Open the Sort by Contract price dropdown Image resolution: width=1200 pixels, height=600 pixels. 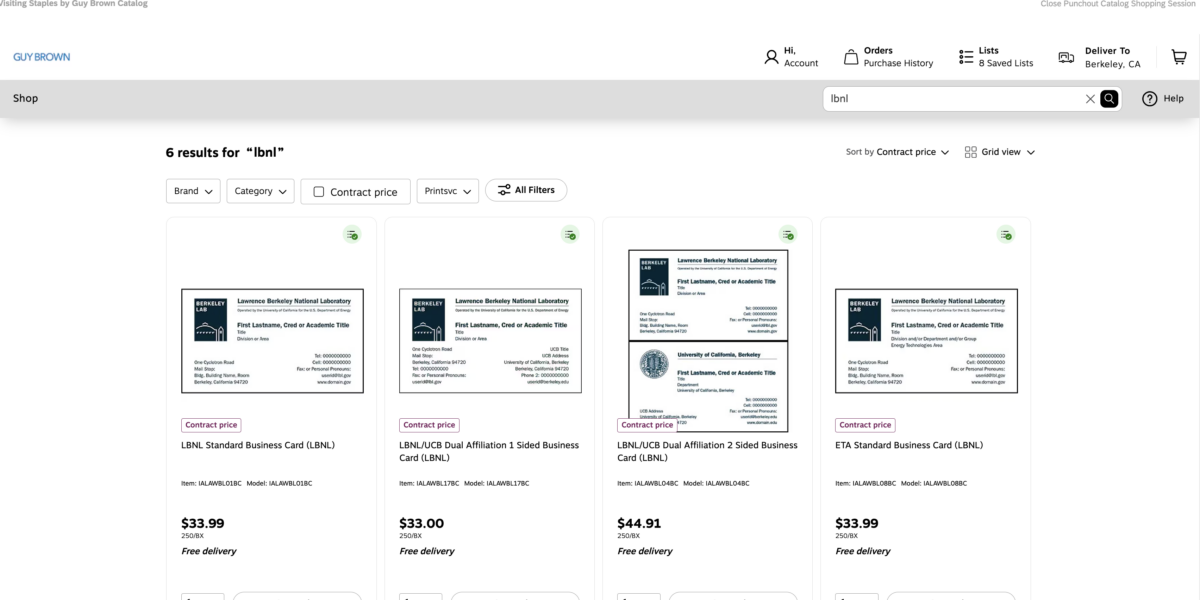[897, 152]
